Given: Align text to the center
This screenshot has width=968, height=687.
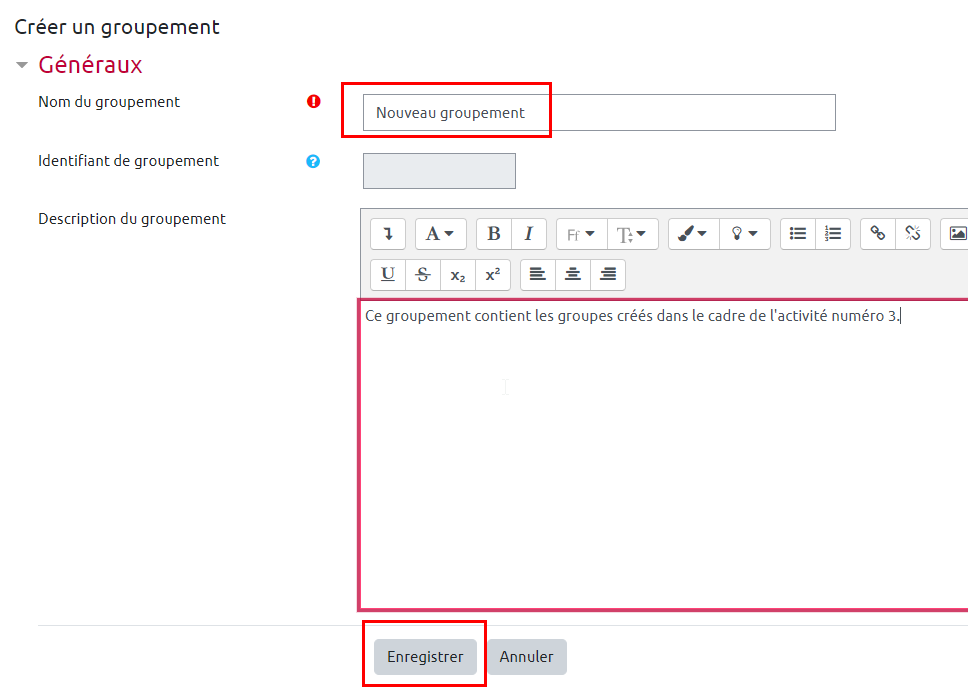Looking at the screenshot, I should point(573,275).
